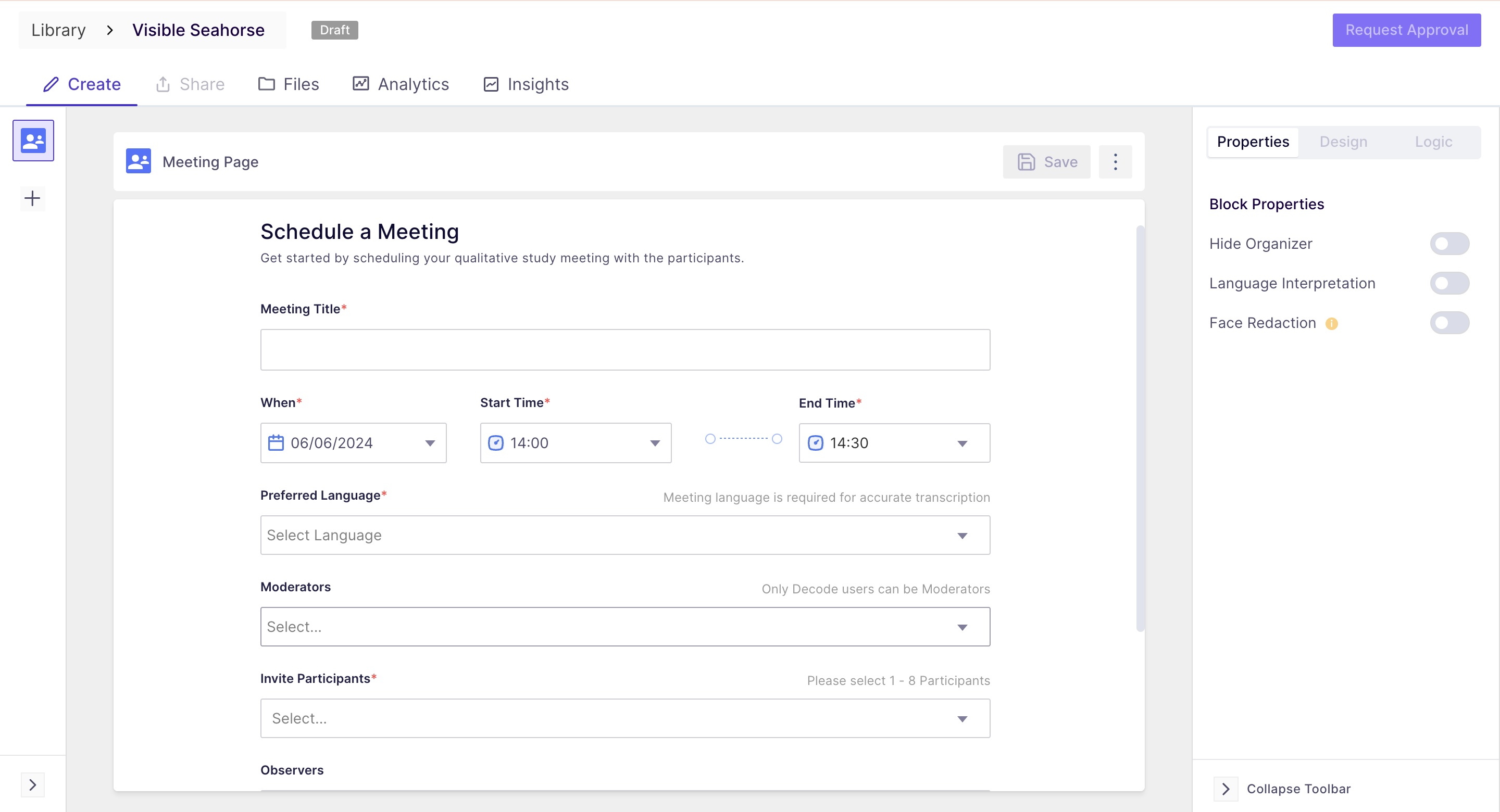Select the Logic panel tab

pyautogui.click(x=1433, y=142)
